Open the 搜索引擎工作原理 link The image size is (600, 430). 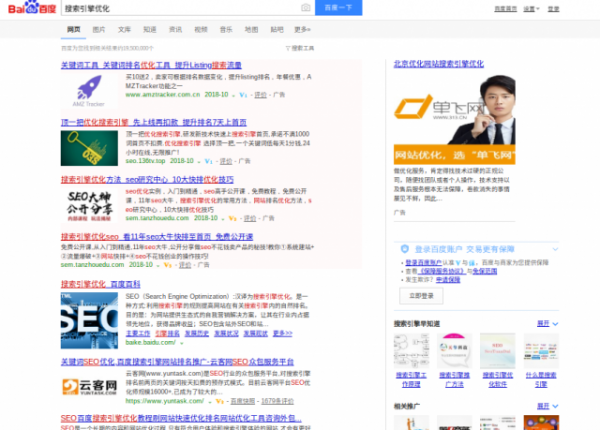coord(411,380)
